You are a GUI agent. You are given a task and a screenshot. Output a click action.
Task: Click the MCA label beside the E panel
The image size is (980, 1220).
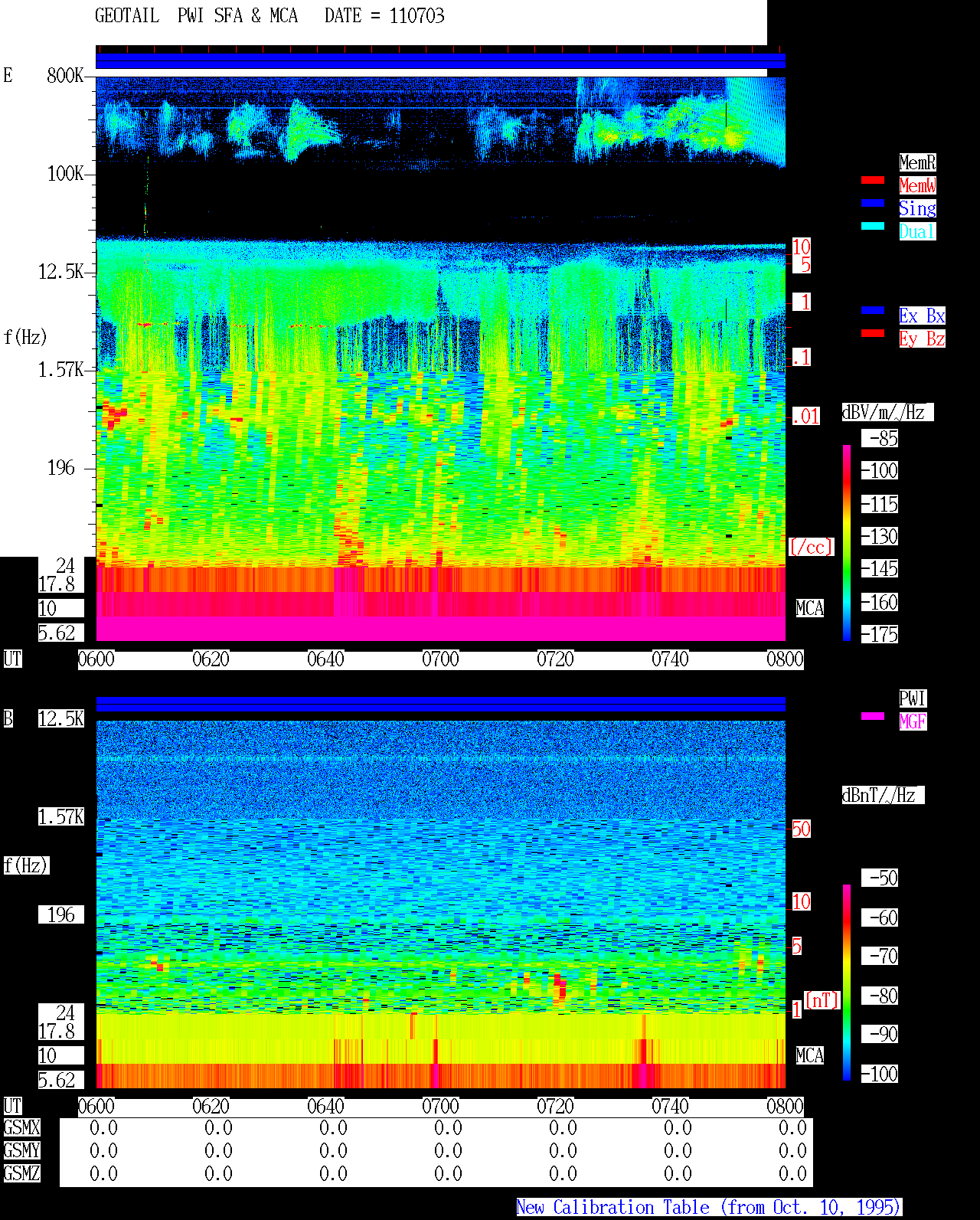click(810, 609)
